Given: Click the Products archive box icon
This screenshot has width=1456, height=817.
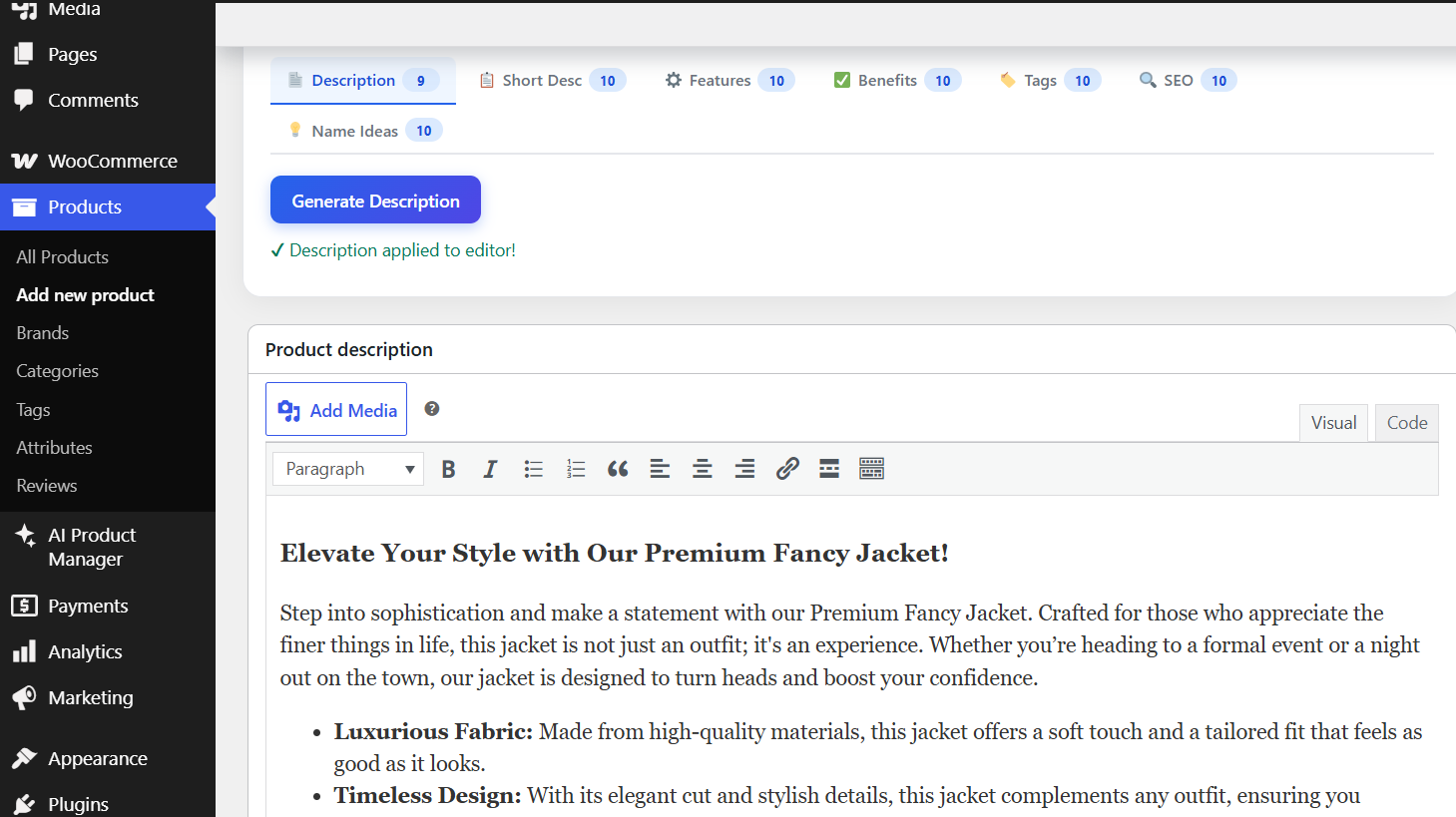Looking at the screenshot, I should click(x=24, y=206).
